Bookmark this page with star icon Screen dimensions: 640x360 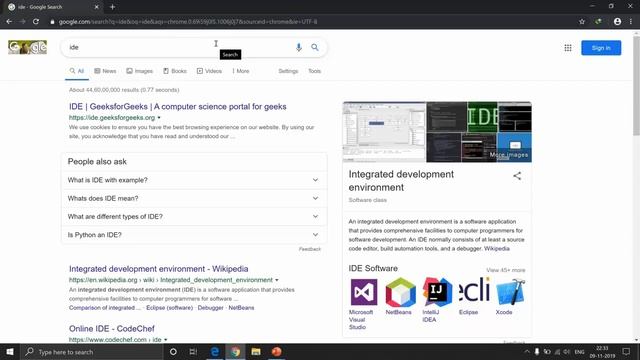click(x=582, y=22)
